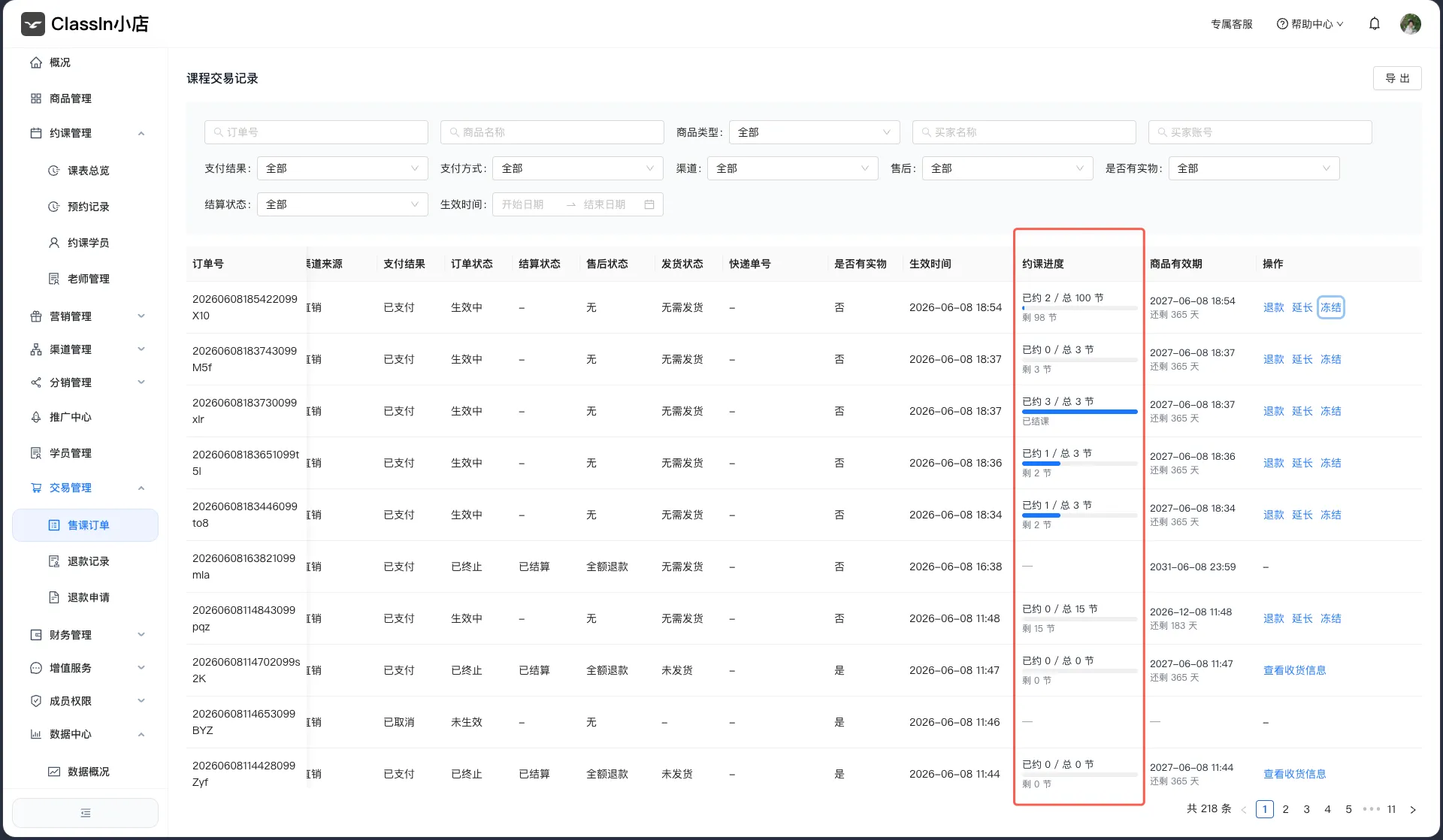Open 售课订单 in the sidebar
This screenshot has height=840, width=1443.
tap(86, 525)
